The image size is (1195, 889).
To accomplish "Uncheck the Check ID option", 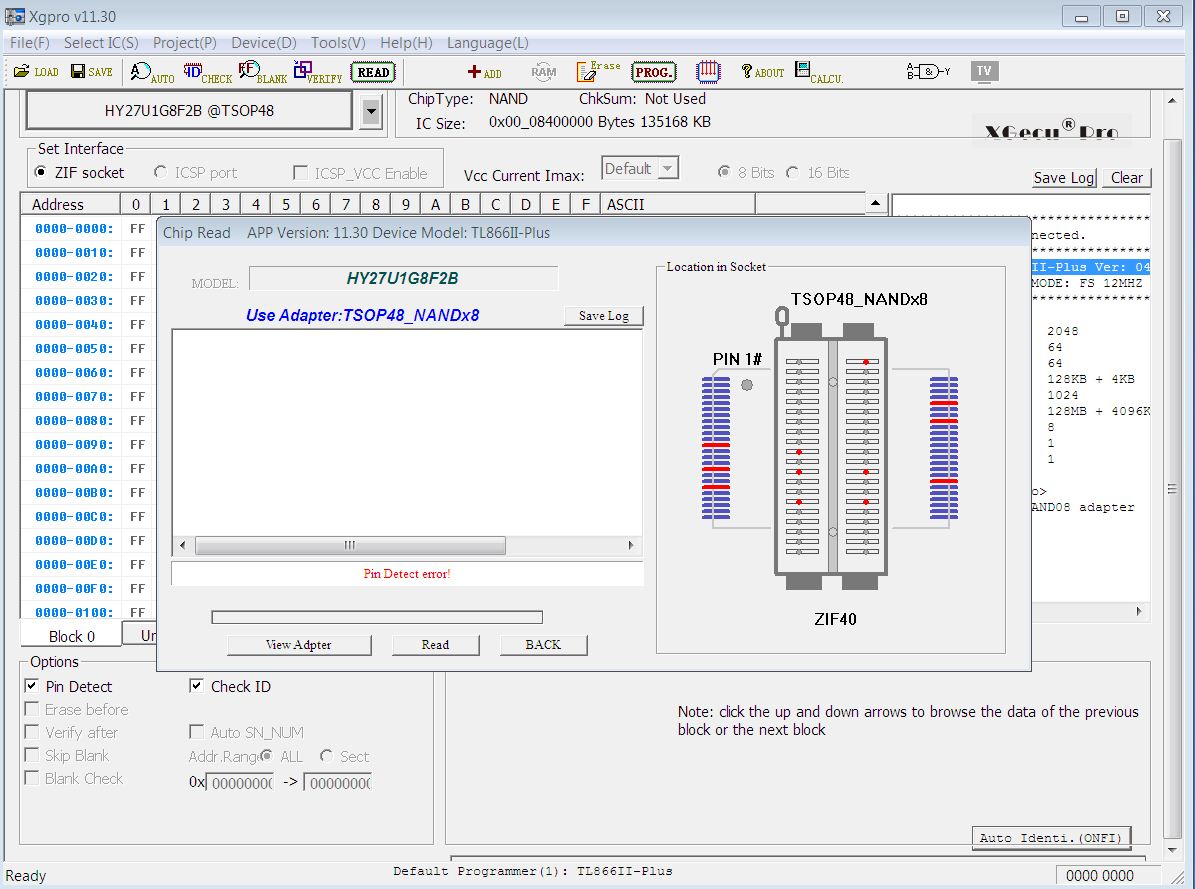I will [x=197, y=687].
